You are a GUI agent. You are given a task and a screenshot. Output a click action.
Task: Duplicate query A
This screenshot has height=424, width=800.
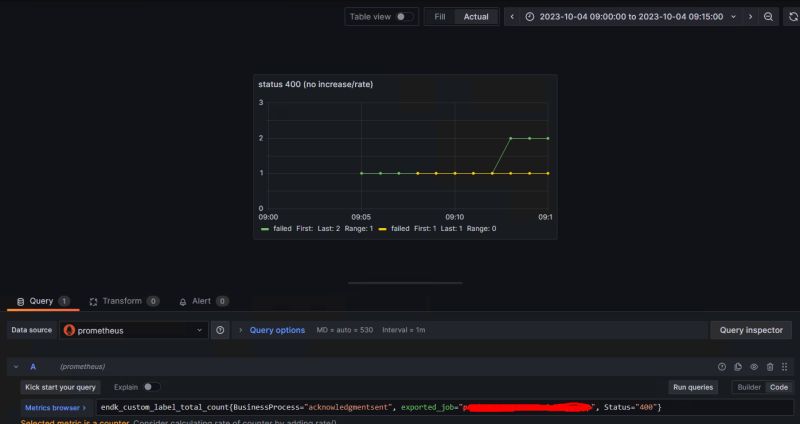point(738,366)
